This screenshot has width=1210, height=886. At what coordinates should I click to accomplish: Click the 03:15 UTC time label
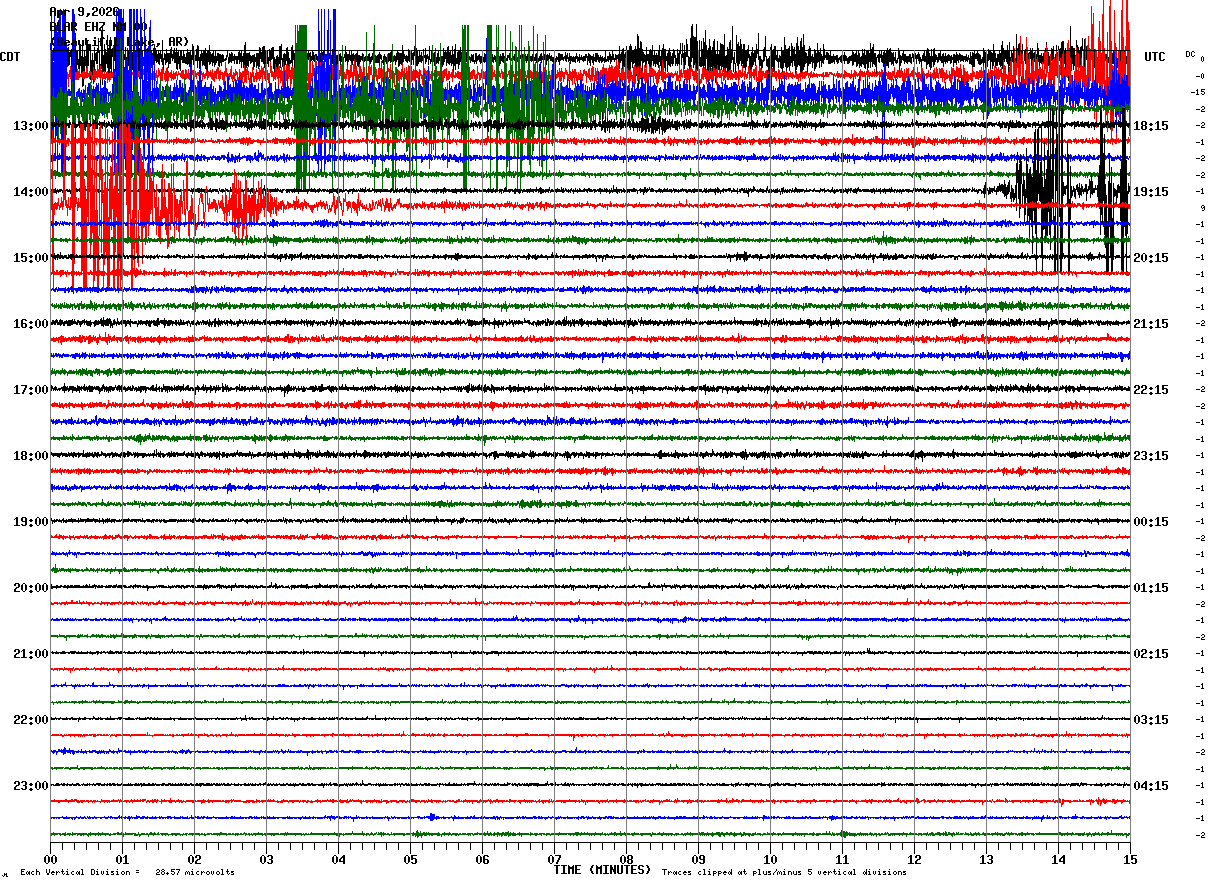1151,720
